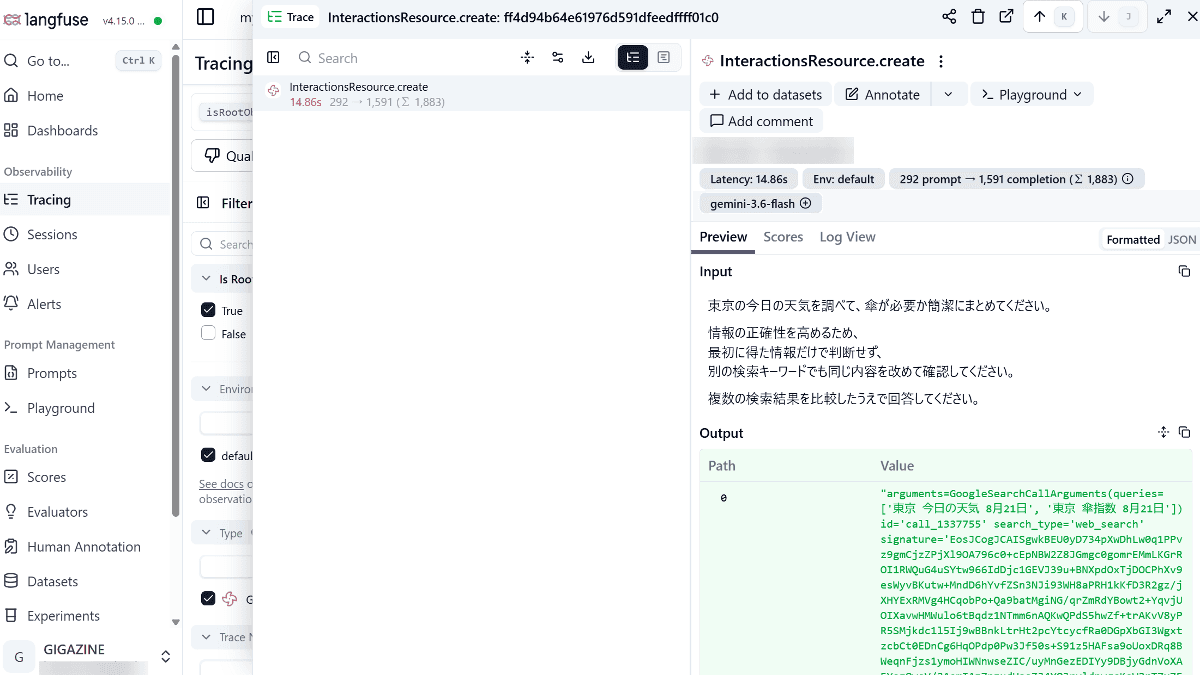The height and width of the screenshot is (675, 1200).
Task: Toggle the Type filter checkbox
Action: (208, 598)
